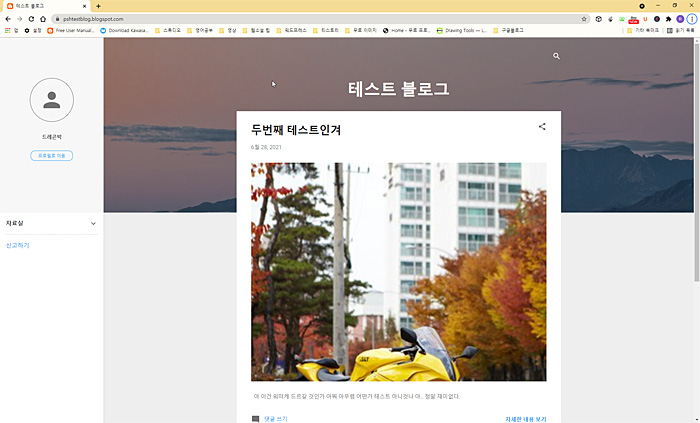Open the 설정 gear bookmark
This screenshot has width=700, height=423.
click(x=33, y=31)
